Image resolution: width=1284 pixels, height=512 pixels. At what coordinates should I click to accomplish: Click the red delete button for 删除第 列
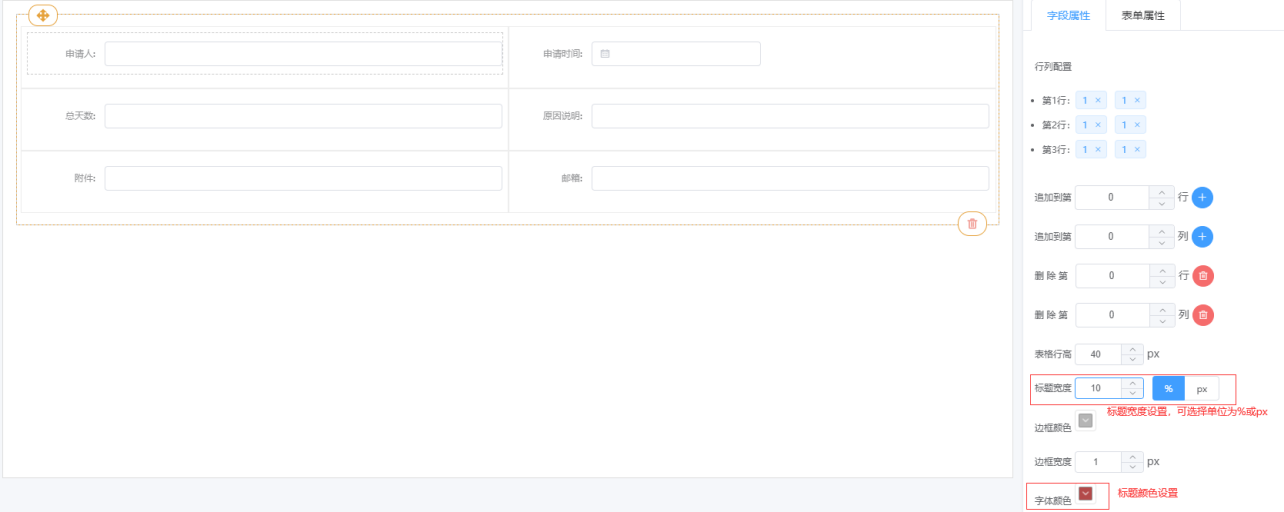(x=1203, y=315)
